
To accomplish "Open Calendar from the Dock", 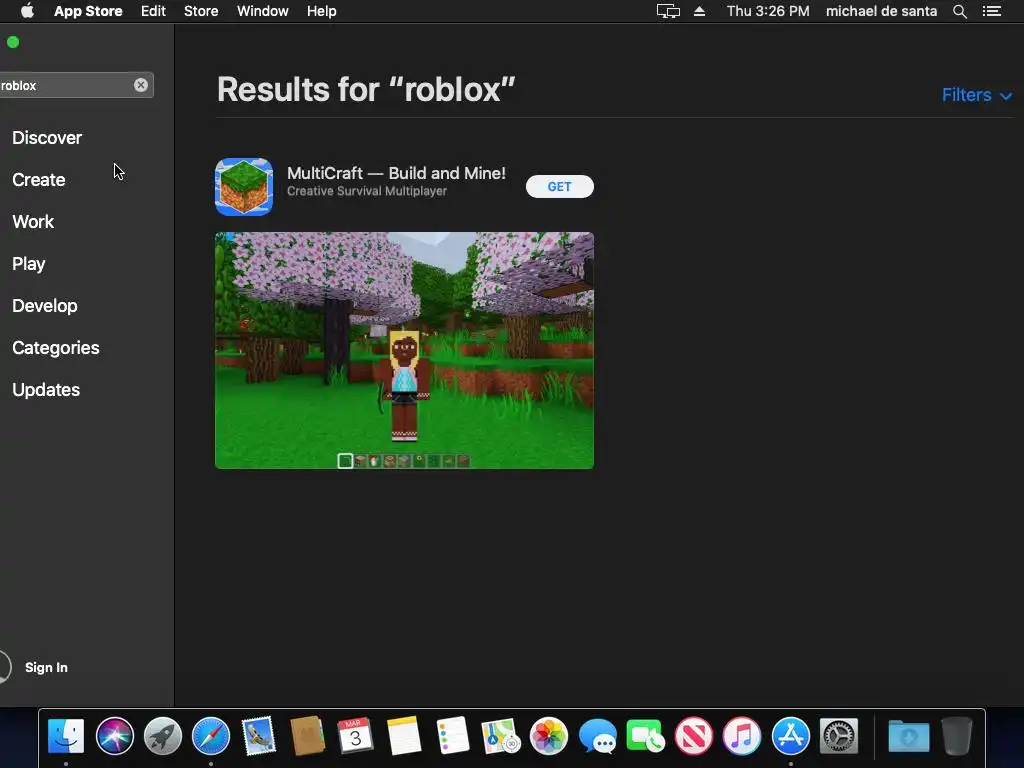I will coord(355,736).
